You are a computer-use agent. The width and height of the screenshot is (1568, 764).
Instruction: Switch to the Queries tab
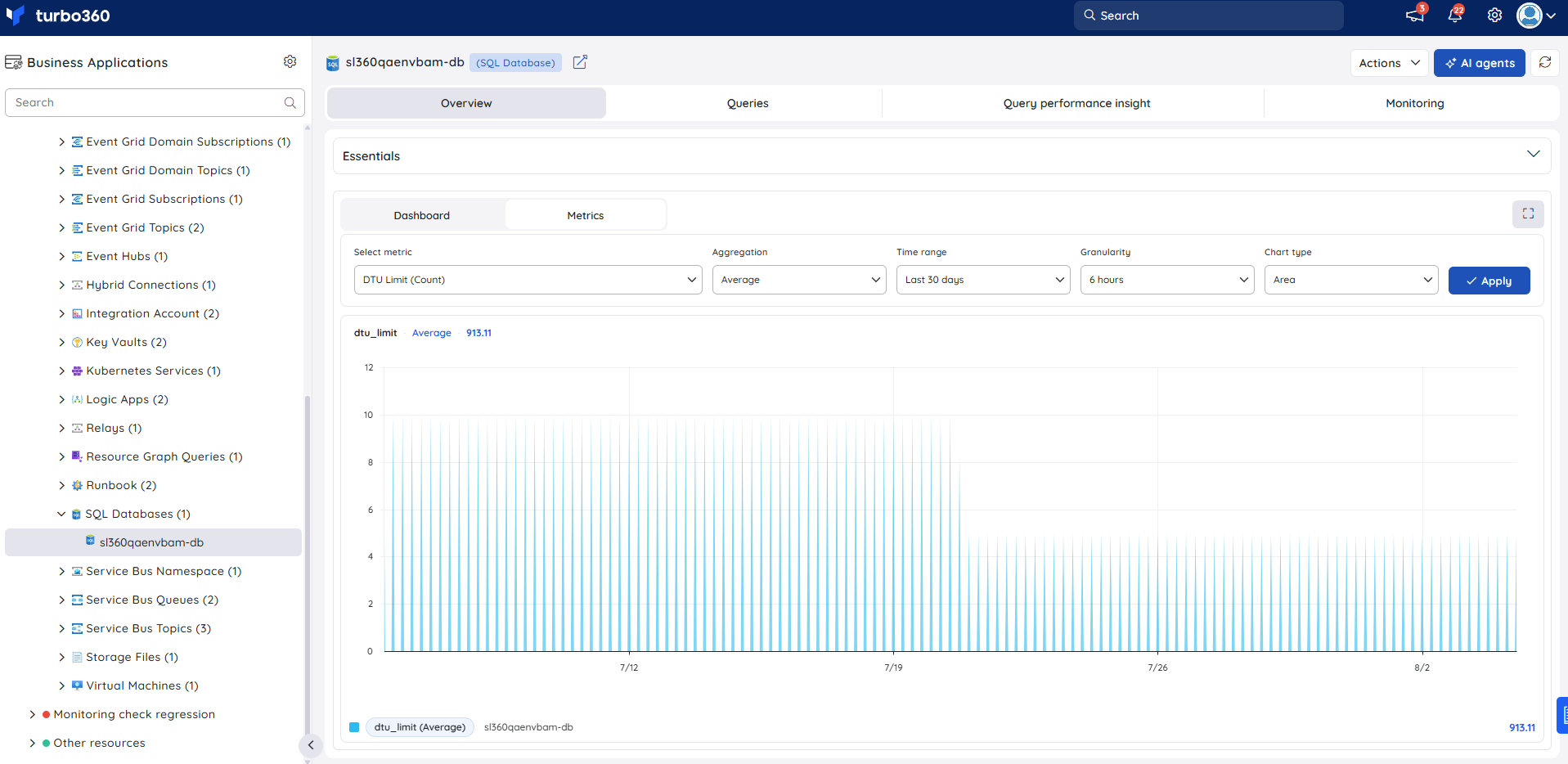748,103
